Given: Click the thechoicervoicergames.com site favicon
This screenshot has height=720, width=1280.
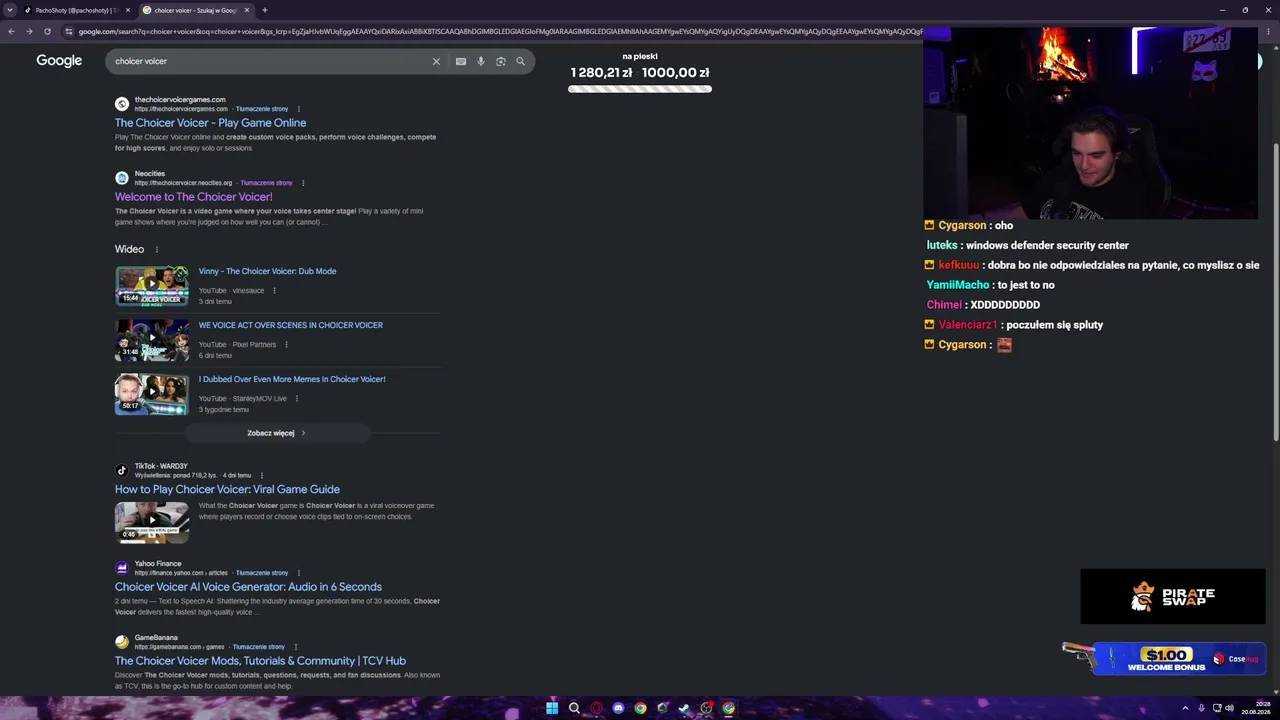Looking at the screenshot, I should click(x=122, y=104).
